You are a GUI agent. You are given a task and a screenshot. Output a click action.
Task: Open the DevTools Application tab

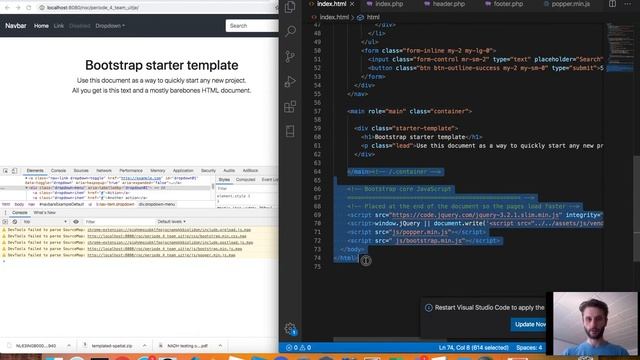pos(183,171)
